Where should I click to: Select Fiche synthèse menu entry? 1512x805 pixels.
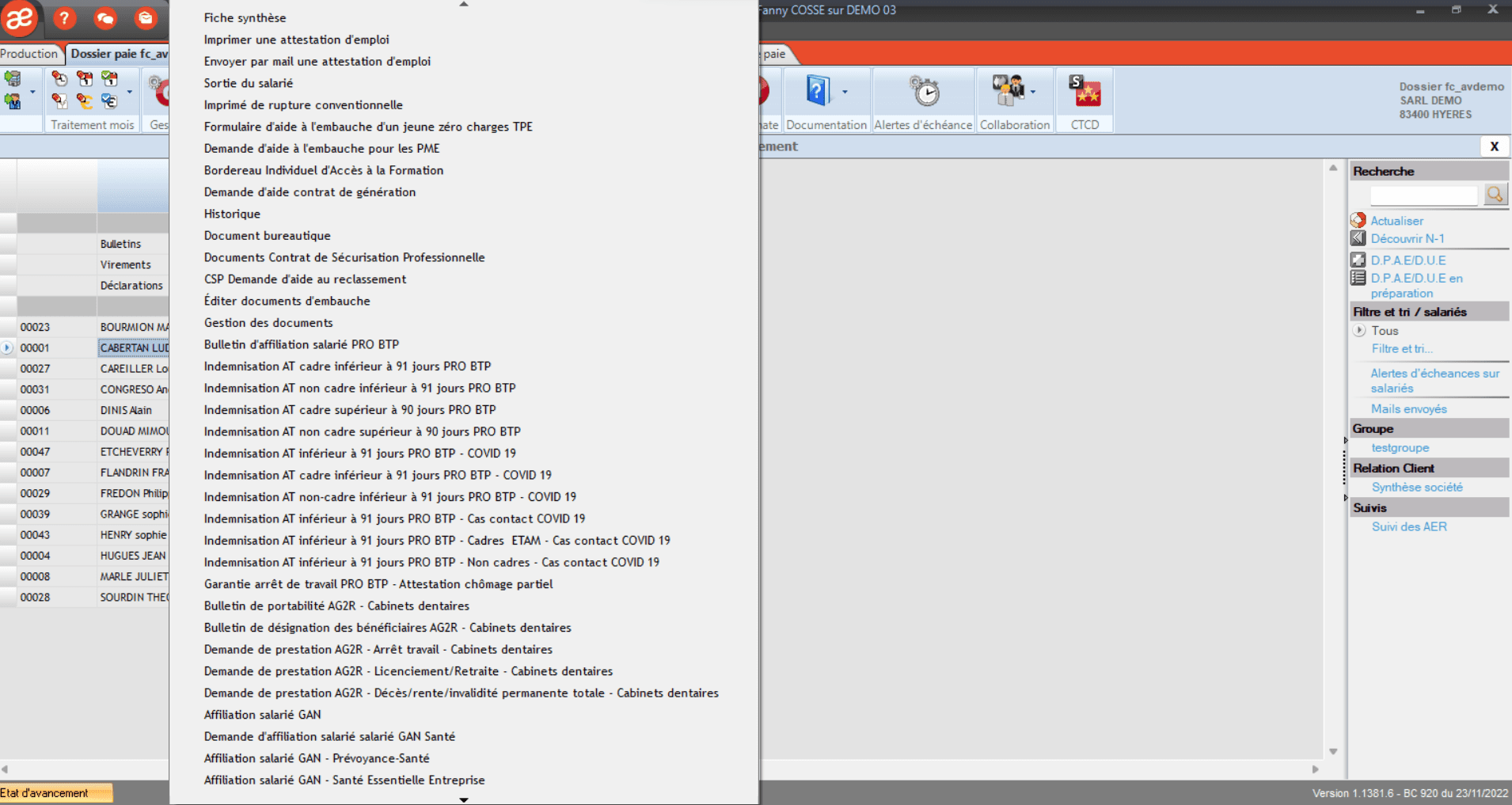[245, 17]
